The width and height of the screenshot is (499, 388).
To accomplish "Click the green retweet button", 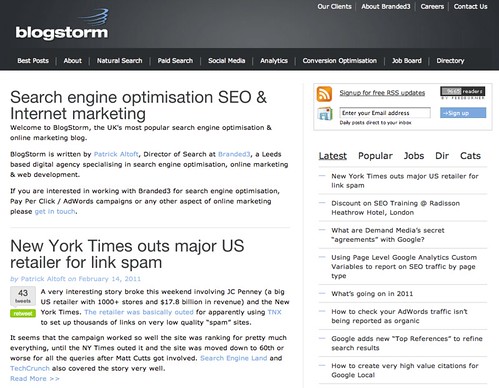I will click(23, 314).
